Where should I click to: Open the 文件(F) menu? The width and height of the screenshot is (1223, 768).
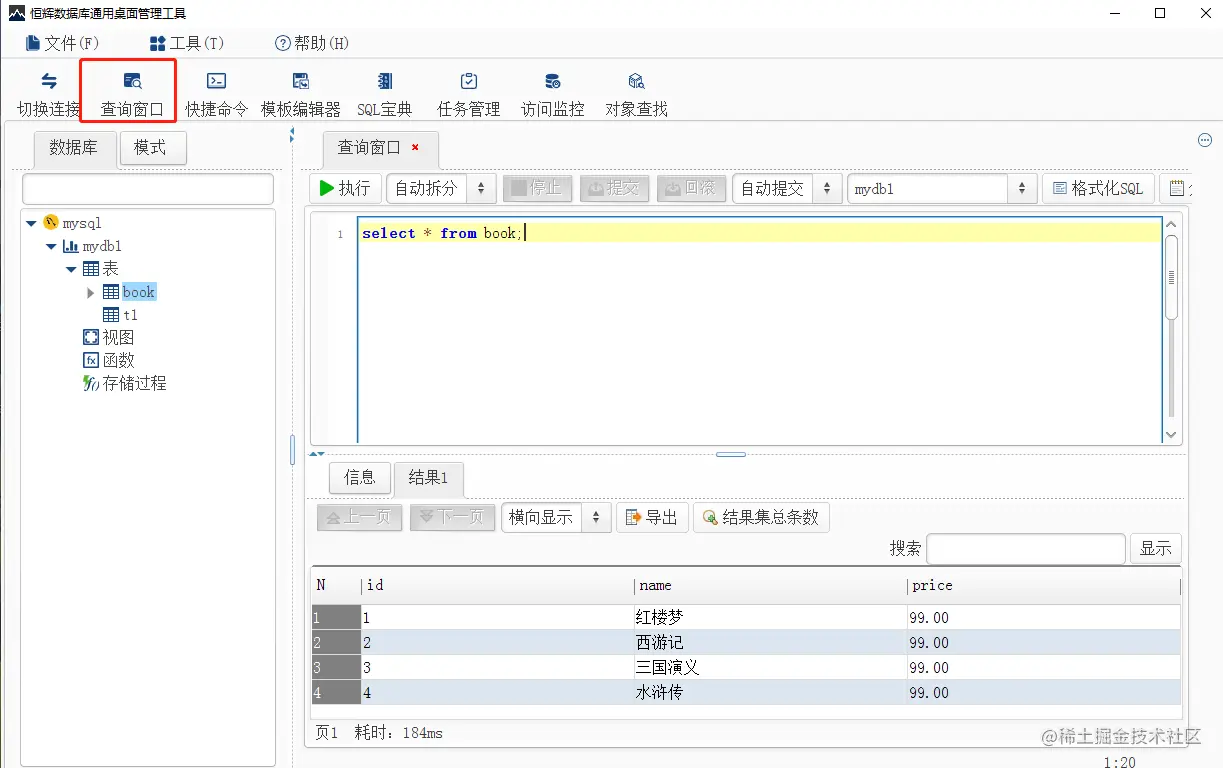pos(62,43)
